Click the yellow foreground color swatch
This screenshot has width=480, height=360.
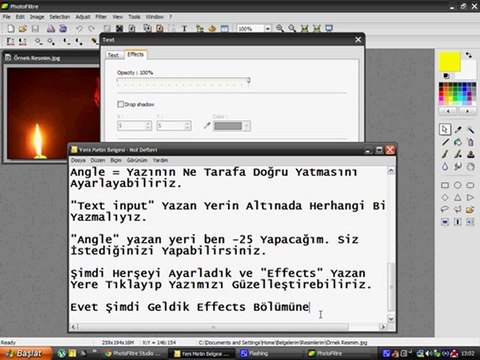point(449,62)
